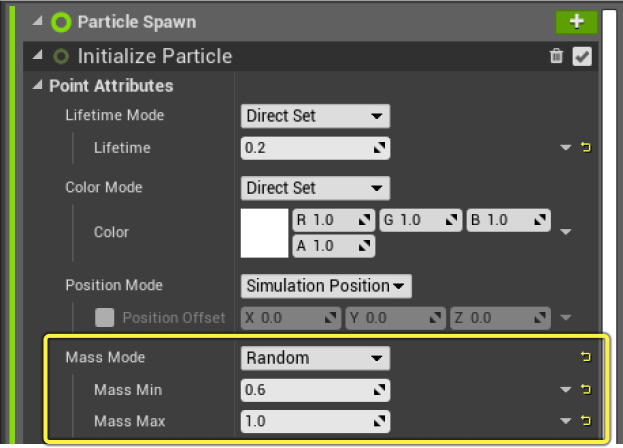The image size is (623, 448).
Task: Open the Lifetime row options arrow
Action: click(x=566, y=148)
